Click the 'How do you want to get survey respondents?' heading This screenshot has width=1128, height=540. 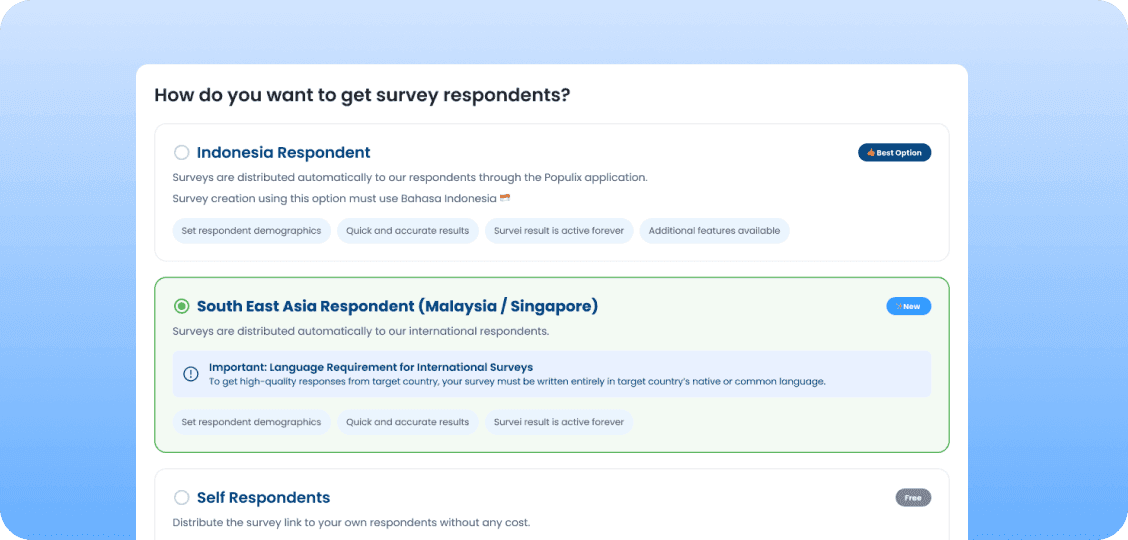363,96
